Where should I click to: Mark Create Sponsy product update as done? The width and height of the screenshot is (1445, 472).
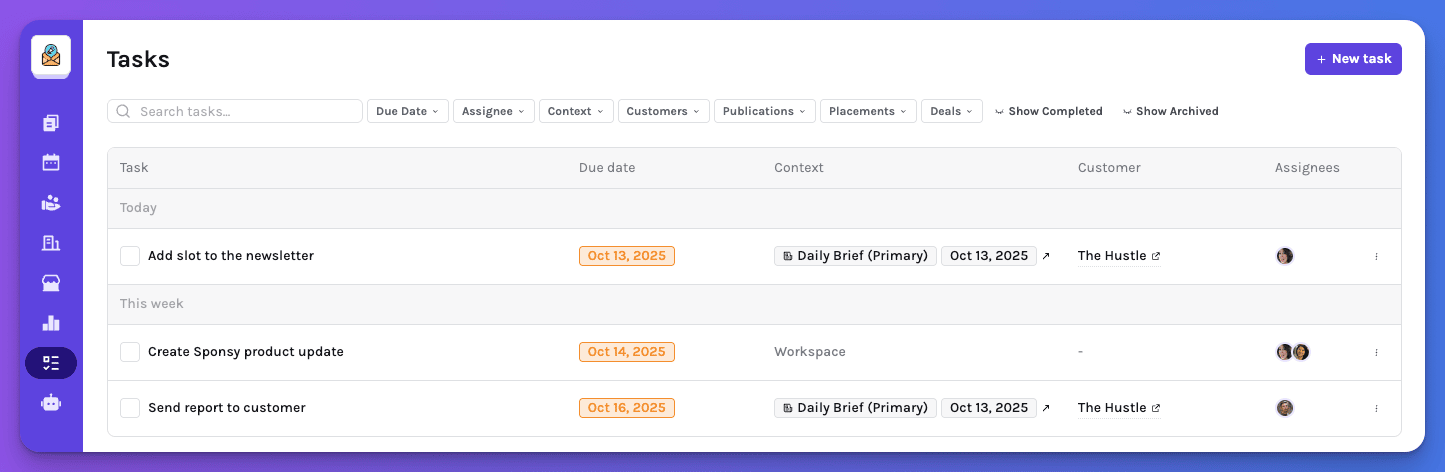pos(130,352)
